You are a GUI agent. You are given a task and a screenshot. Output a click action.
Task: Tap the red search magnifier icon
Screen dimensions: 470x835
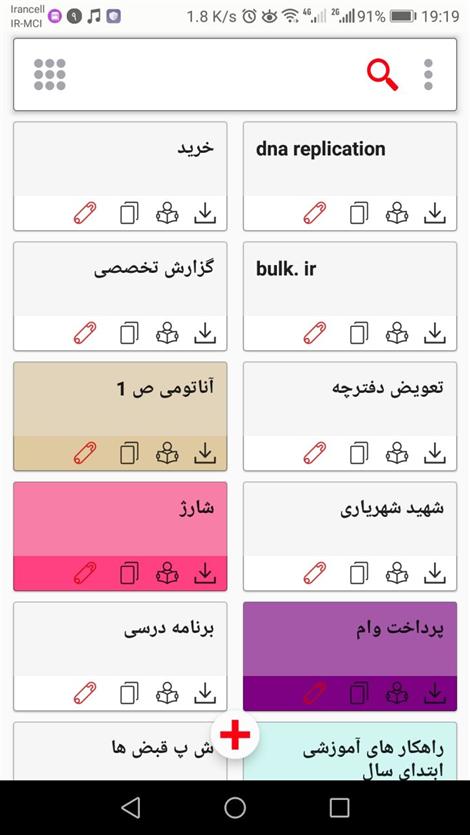click(x=383, y=75)
